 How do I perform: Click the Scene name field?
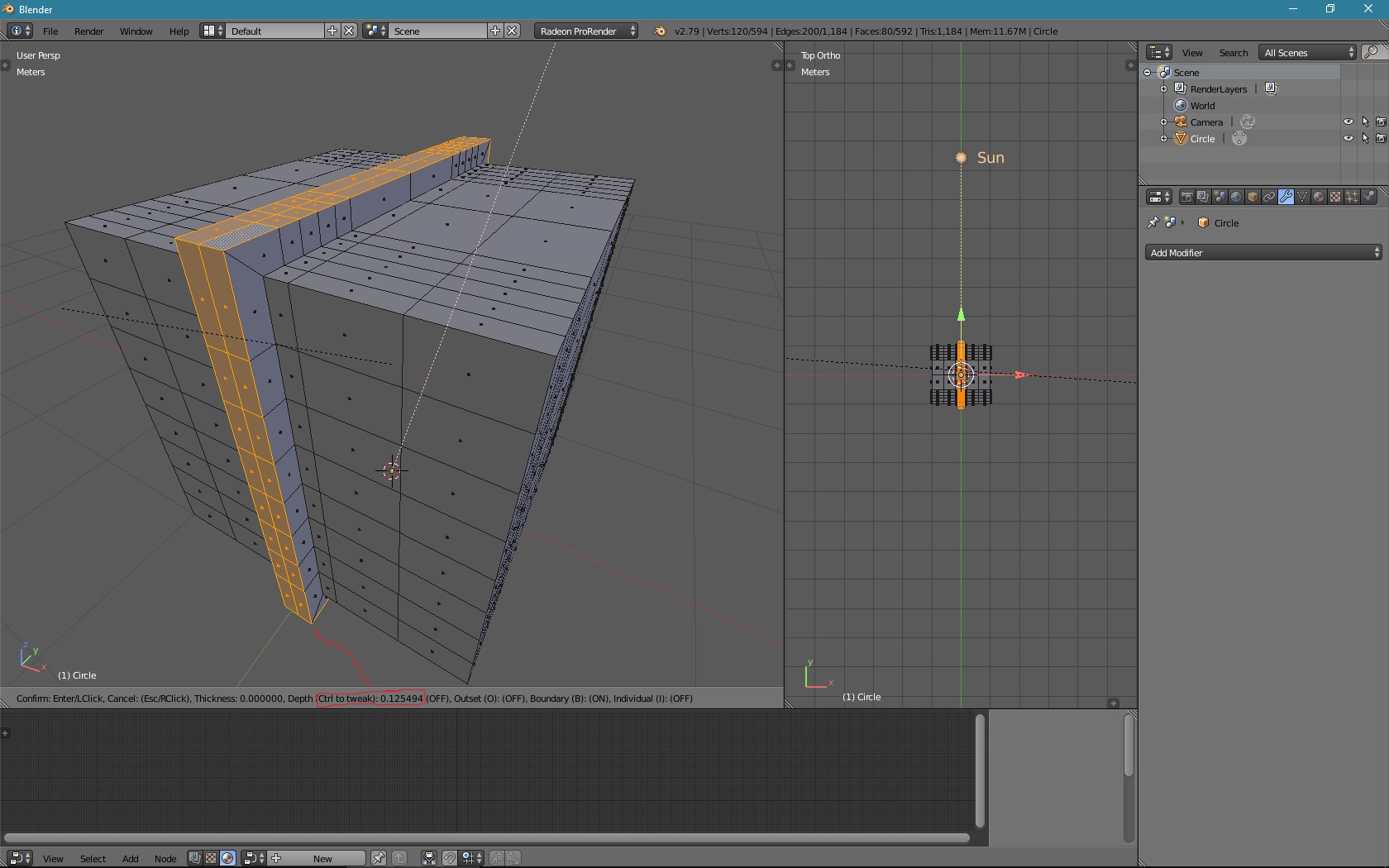(439, 31)
